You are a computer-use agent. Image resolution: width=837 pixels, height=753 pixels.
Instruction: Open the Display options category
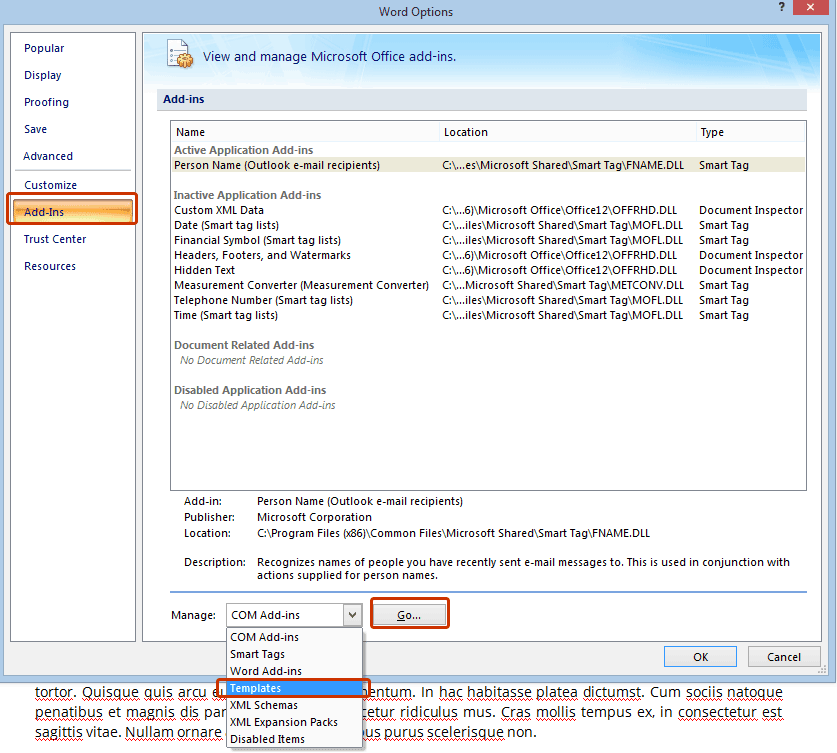[43, 75]
